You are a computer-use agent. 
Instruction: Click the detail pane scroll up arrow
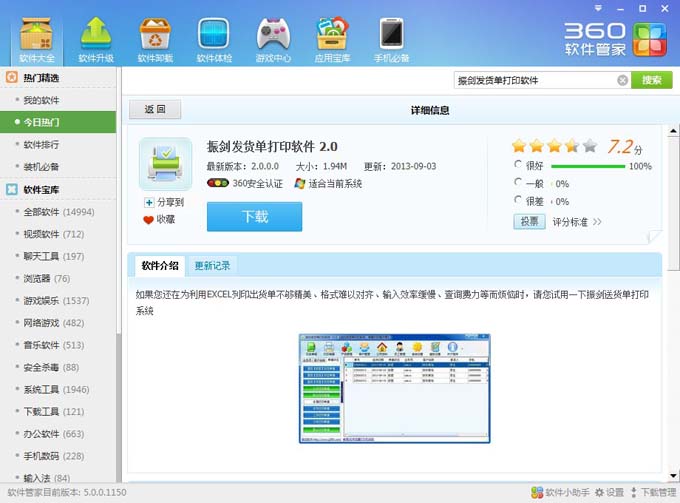tap(673, 131)
